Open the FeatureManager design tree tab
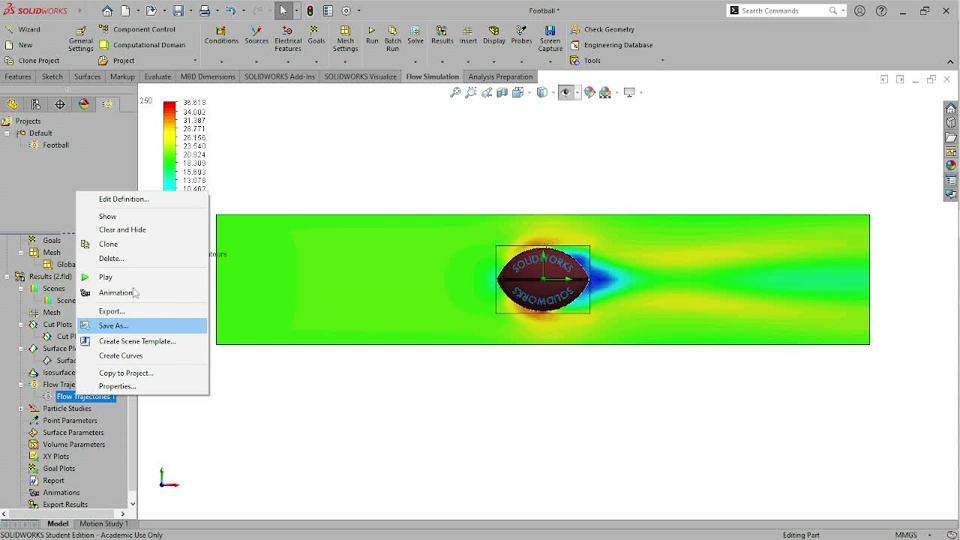960x540 pixels. (12, 104)
